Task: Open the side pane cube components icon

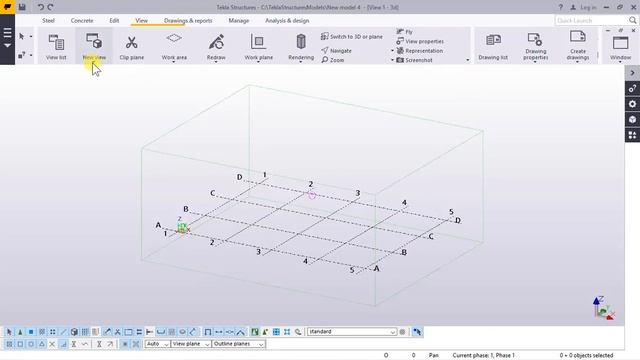Action: [x=632, y=119]
